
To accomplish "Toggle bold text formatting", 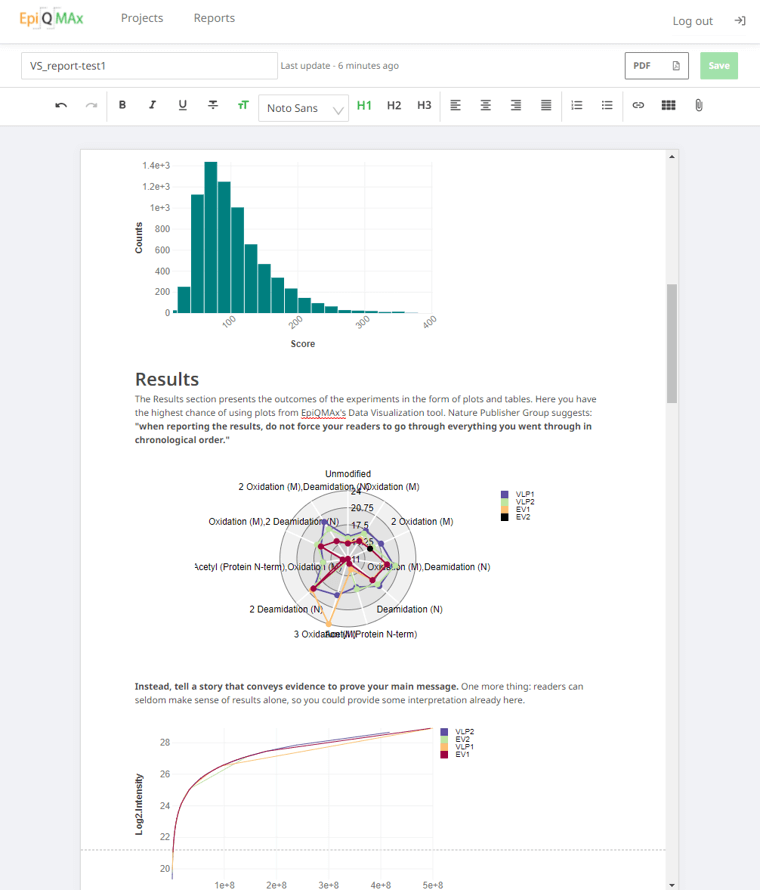I will (x=122, y=105).
